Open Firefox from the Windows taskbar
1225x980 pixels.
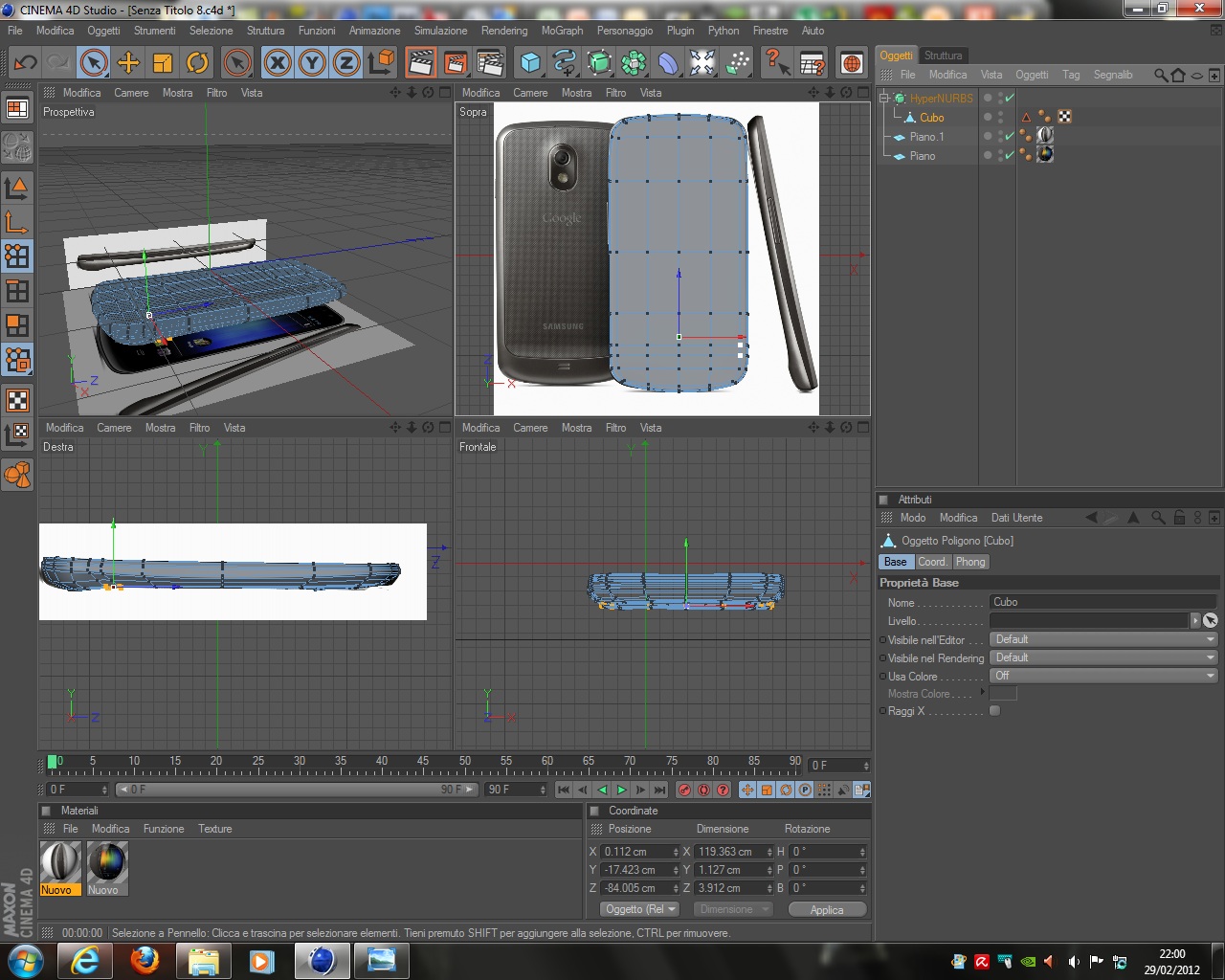145,960
